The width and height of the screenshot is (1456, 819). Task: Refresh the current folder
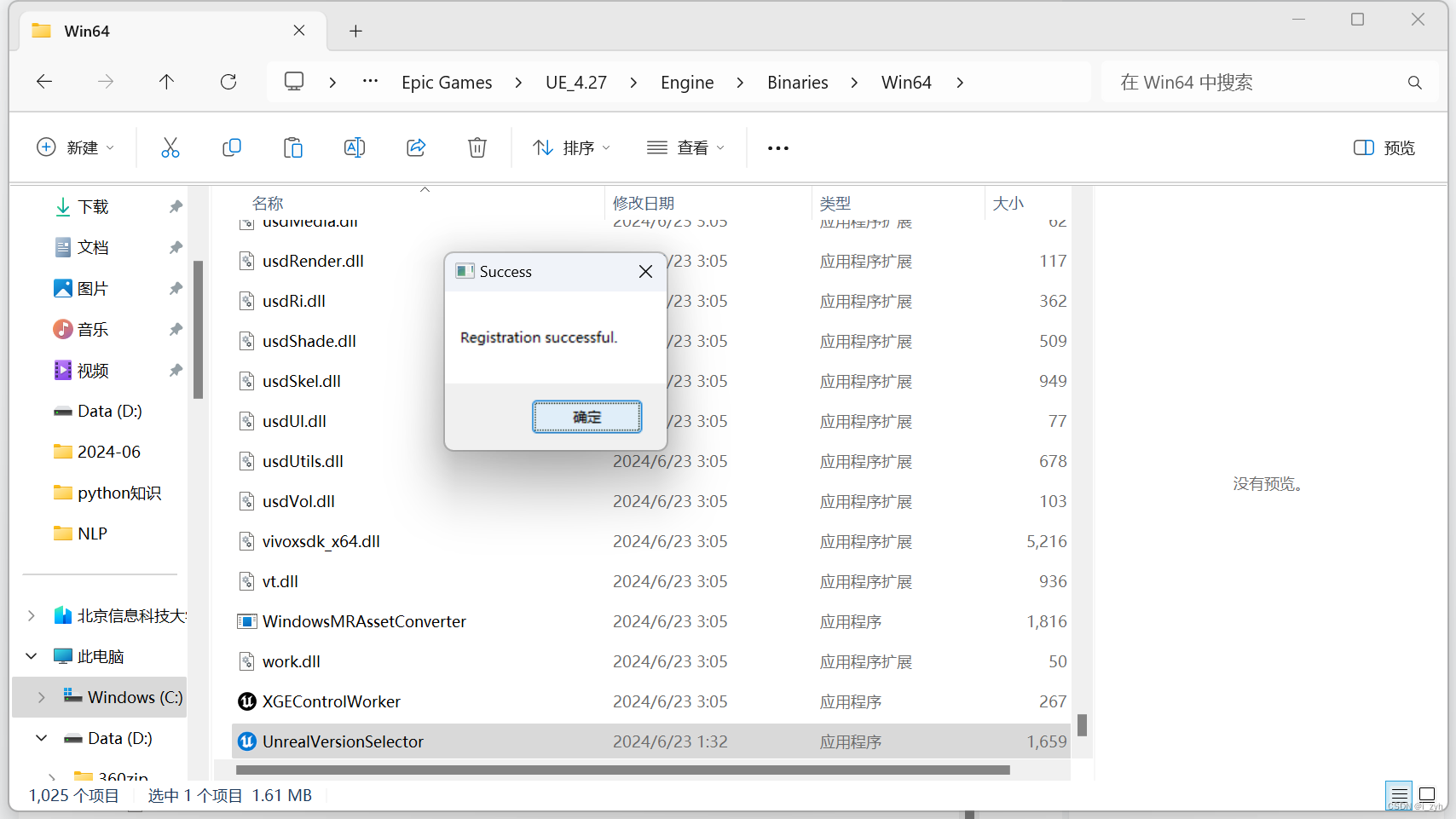pyautogui.click(x=228, y=82)
